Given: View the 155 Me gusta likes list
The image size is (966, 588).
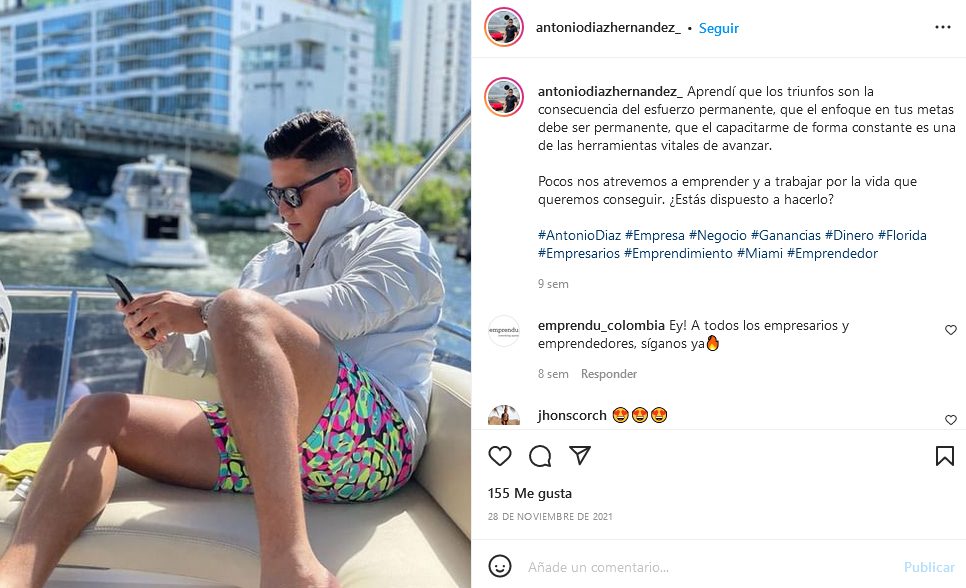Looking at the screenshot, I should pos(530,493).
